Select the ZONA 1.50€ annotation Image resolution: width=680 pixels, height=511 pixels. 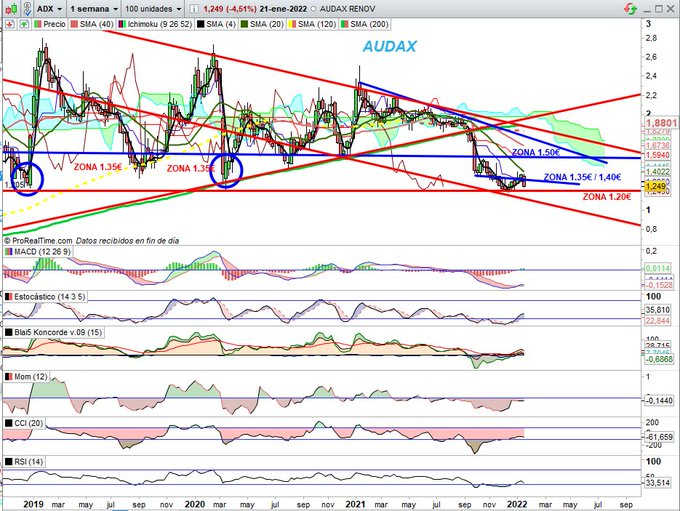[x=536, y=152]
